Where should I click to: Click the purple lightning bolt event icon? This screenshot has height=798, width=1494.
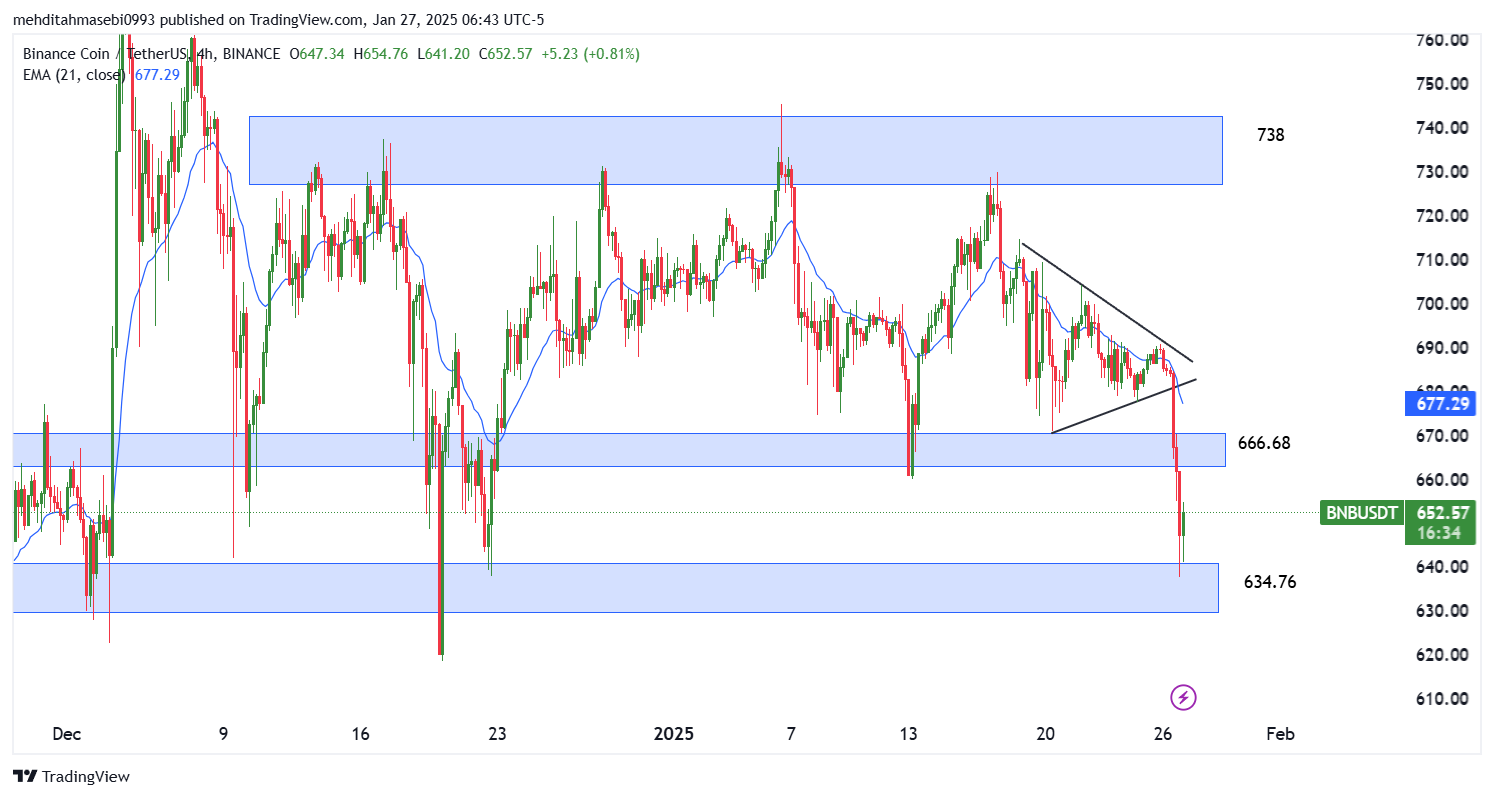1183,697
